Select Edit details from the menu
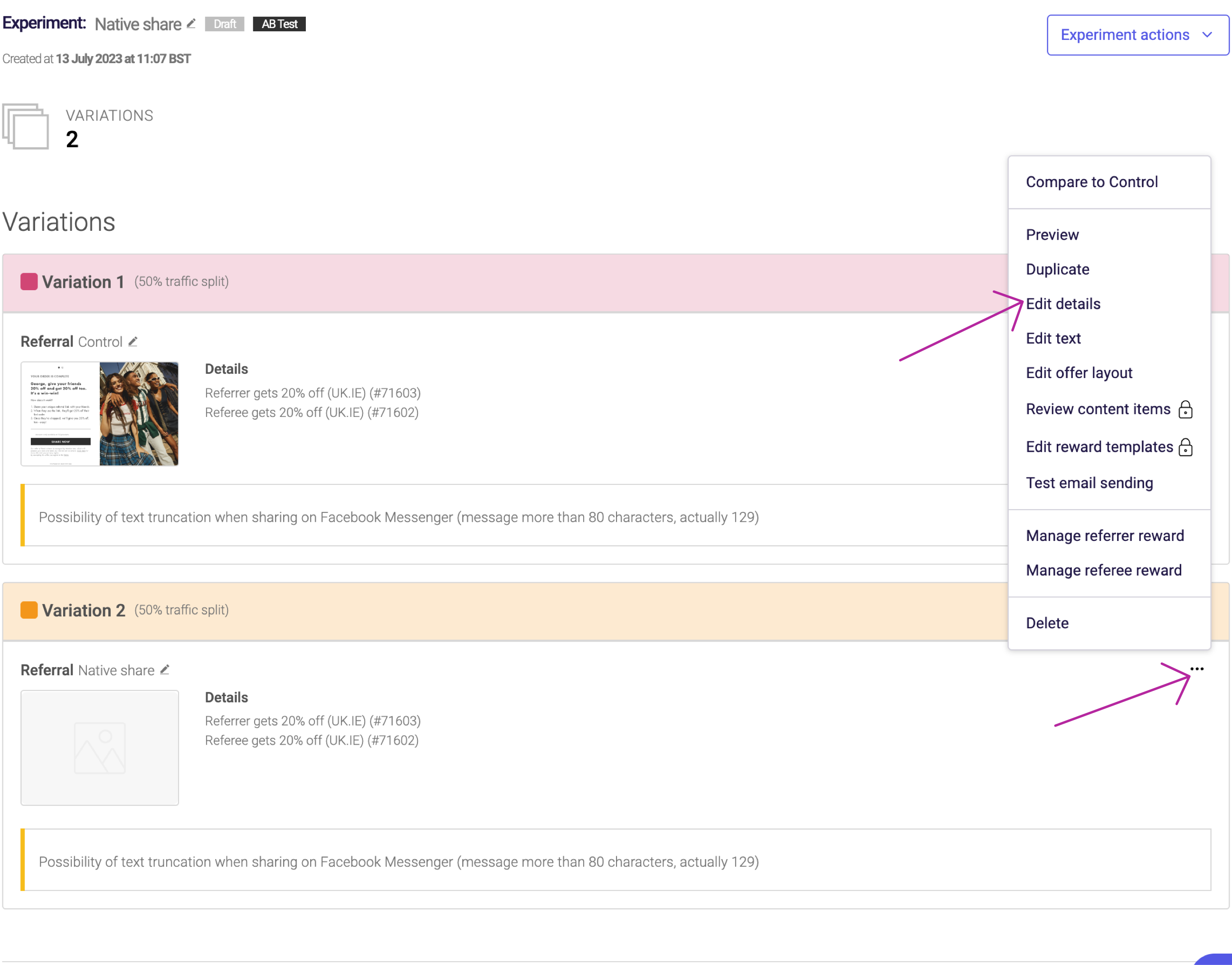 [x=1063, y=303]
